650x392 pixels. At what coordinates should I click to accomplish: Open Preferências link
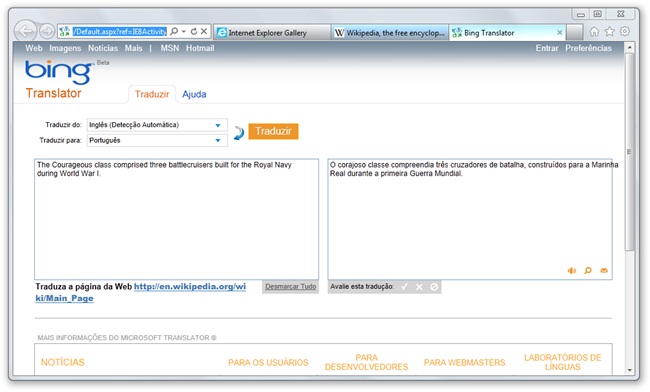point(588,48)
